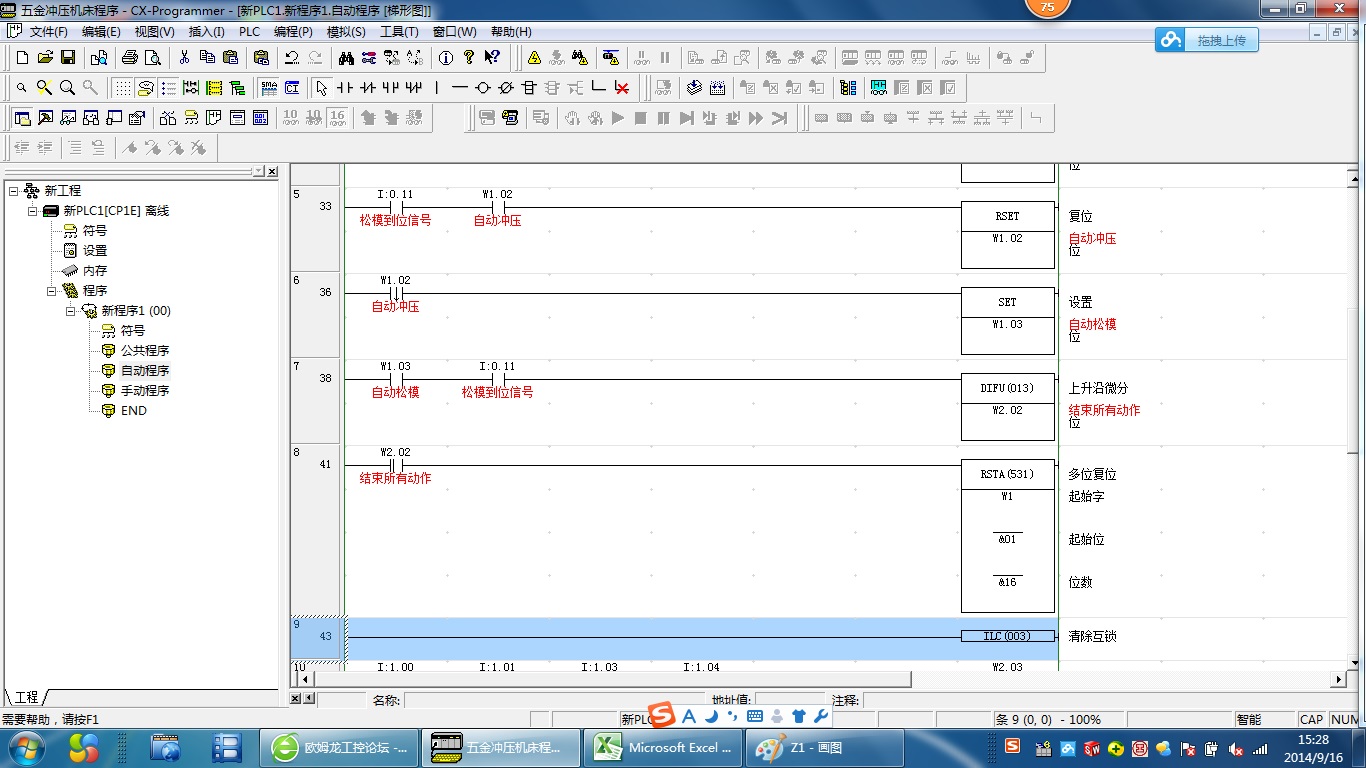Screen dimensions: 1366x768
Task: Click the Save file toolbar icon
Action: 68,58
